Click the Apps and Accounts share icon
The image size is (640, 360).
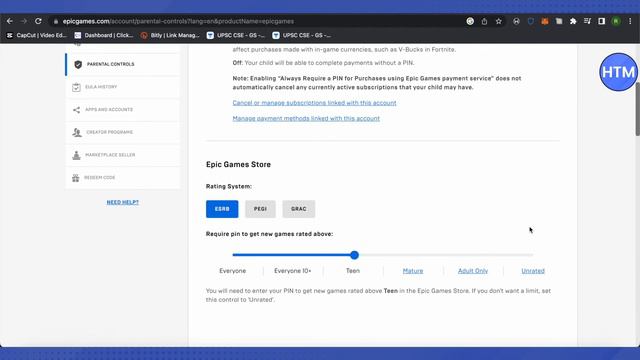coord(76,110)
